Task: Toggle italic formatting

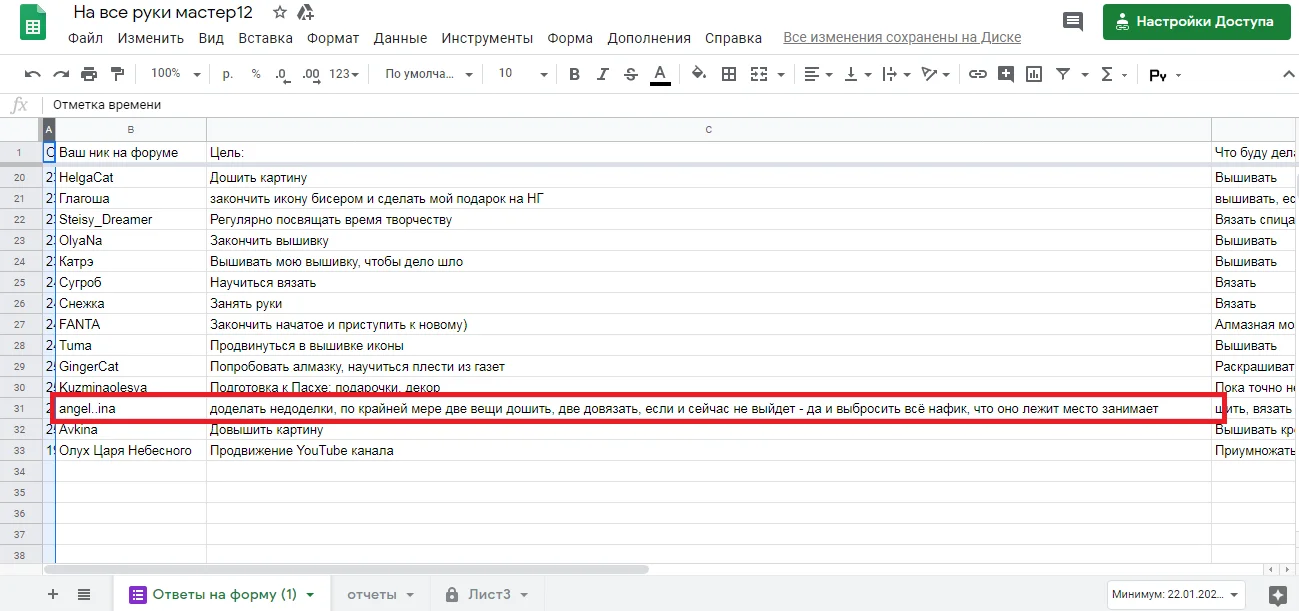Action: coord(602,74)
